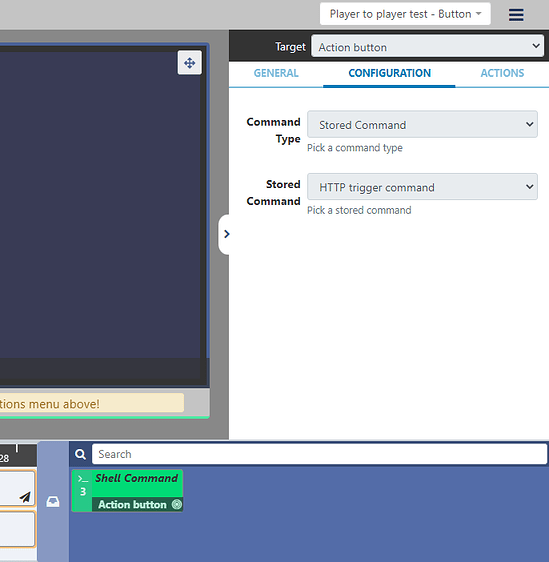Click the Action button label on green card

[x=132, y=505]
